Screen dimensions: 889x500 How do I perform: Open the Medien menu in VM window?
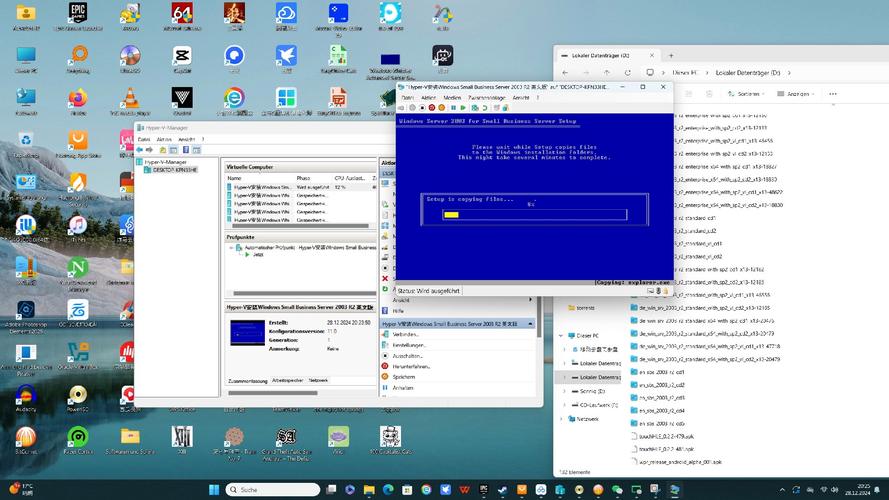(x=452, y=98)
